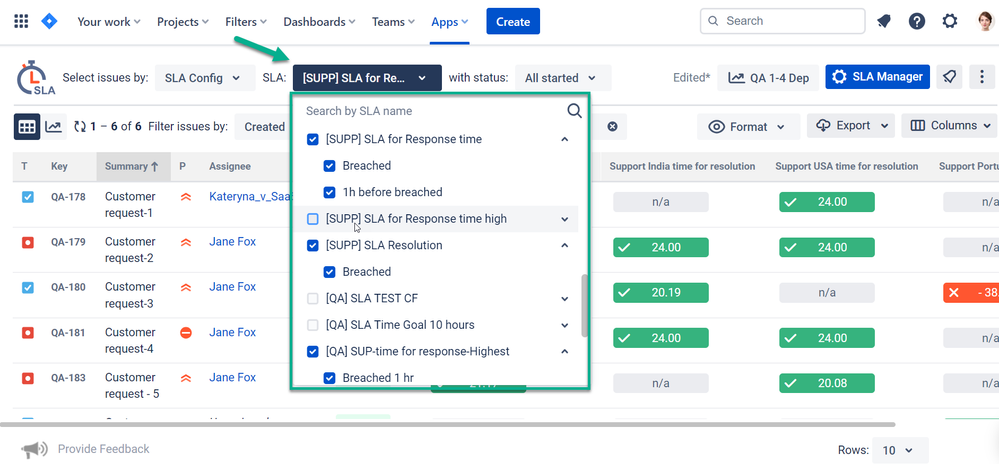Open the app switcher grid icon
This screenshot has height=464, width=999.
point(21,22)
